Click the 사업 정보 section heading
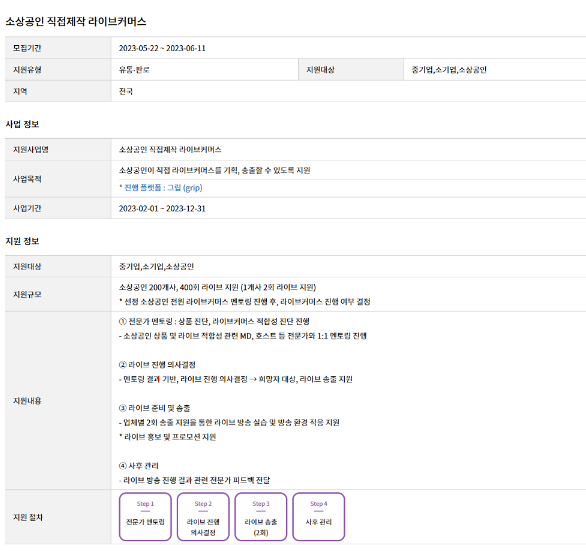Screen dimensions: 586x555 coord(22,124)
